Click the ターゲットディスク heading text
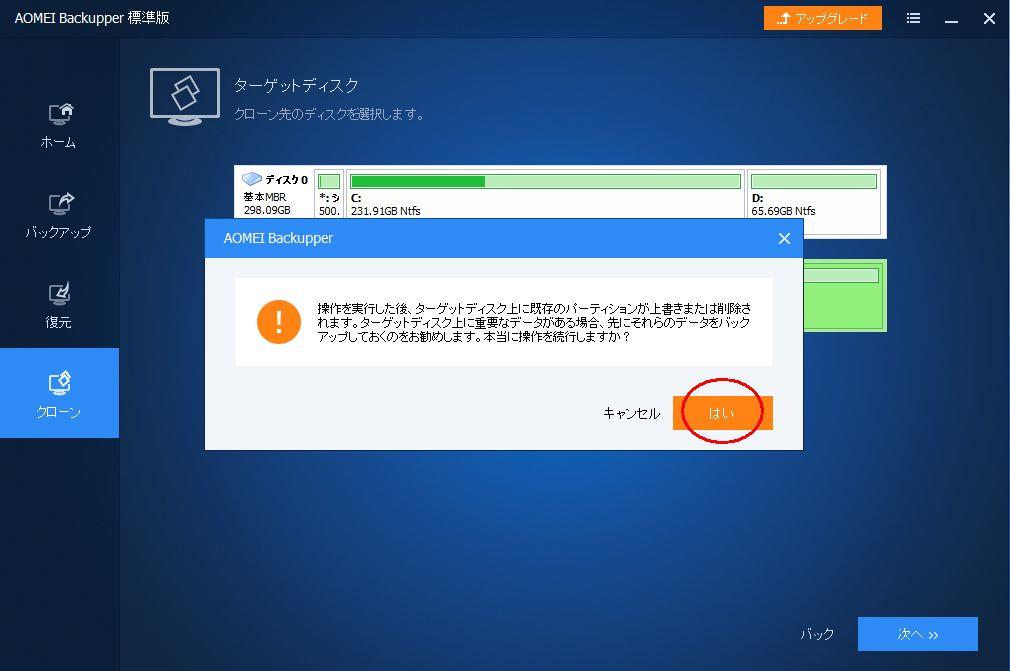The image size is (1010, 671). coord(296,85)
